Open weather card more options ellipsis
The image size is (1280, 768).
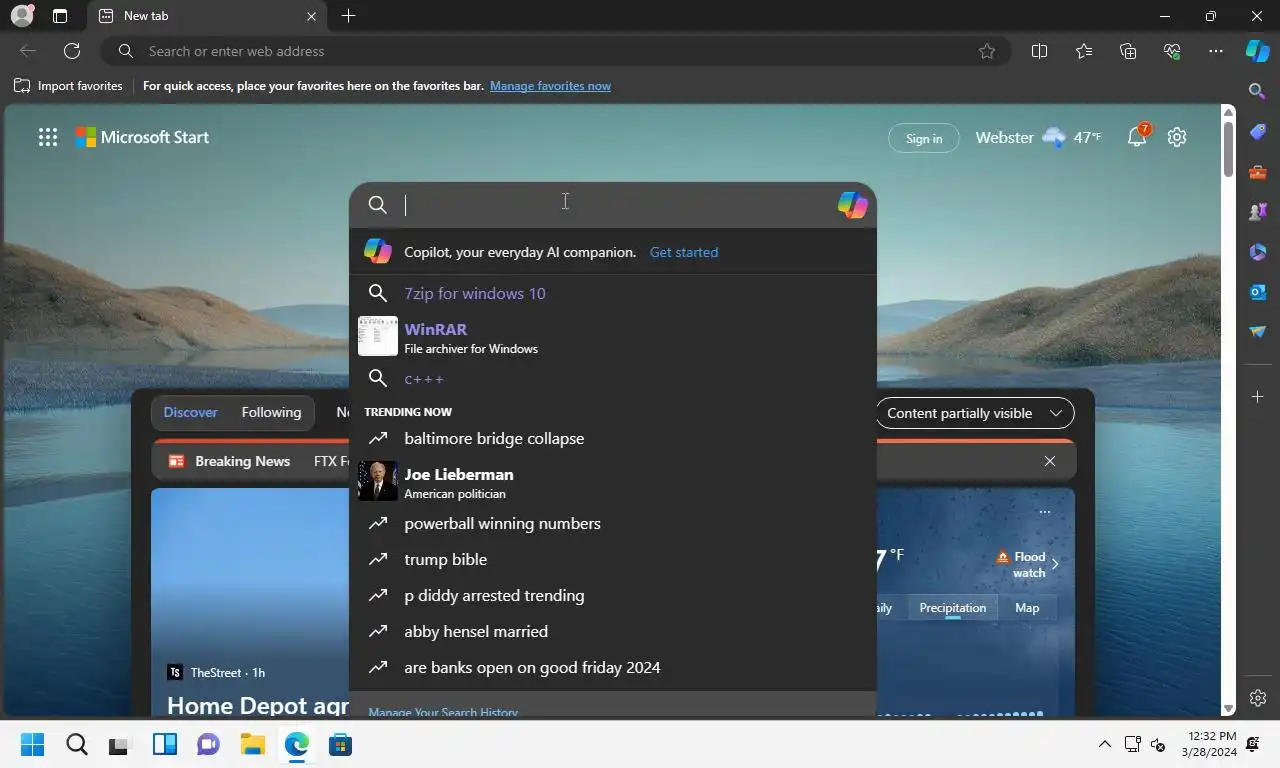coord(1045,512)
